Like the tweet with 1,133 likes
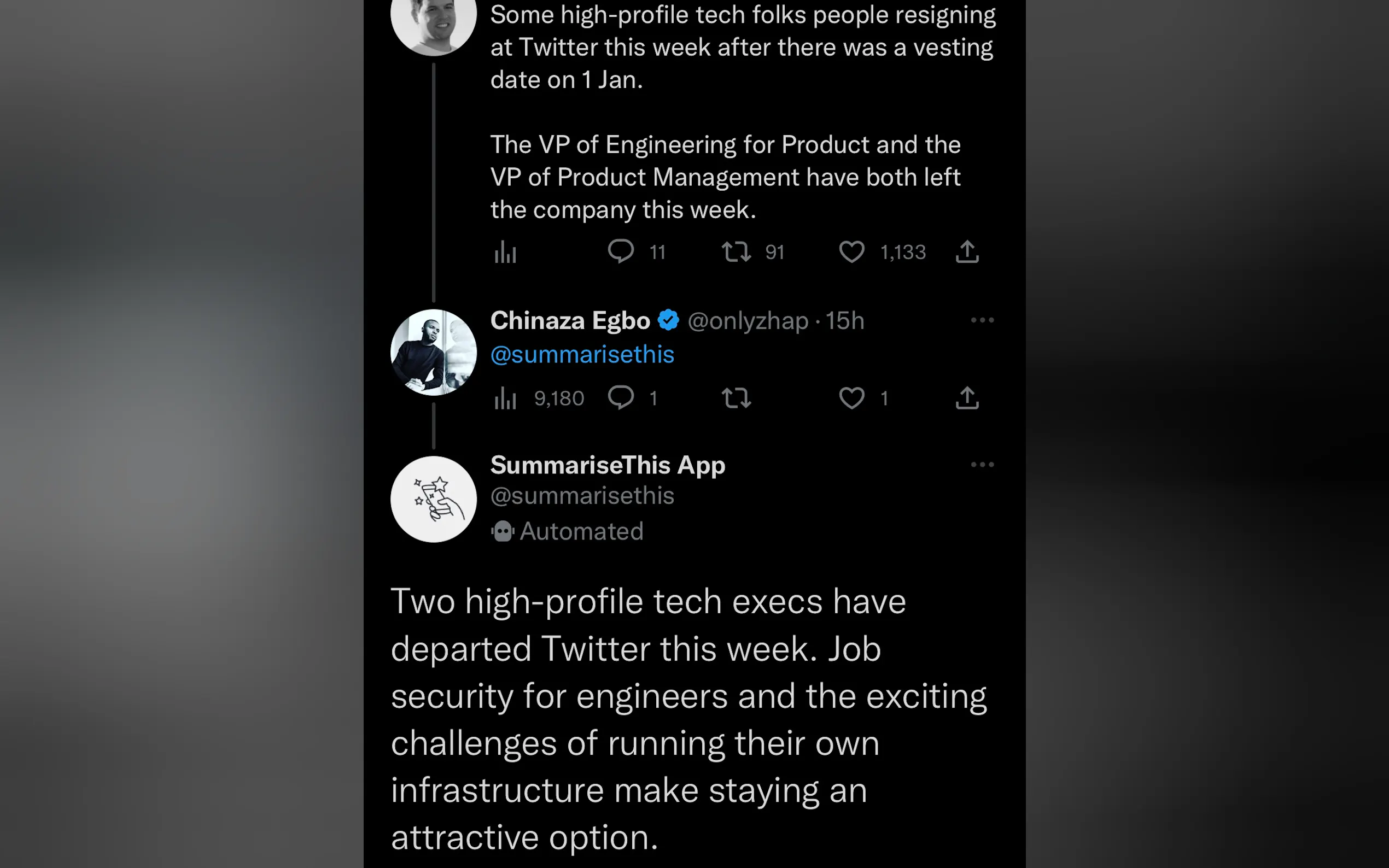Image resolution: width=1389 pixels, height=868 pixels. (851, 251)
